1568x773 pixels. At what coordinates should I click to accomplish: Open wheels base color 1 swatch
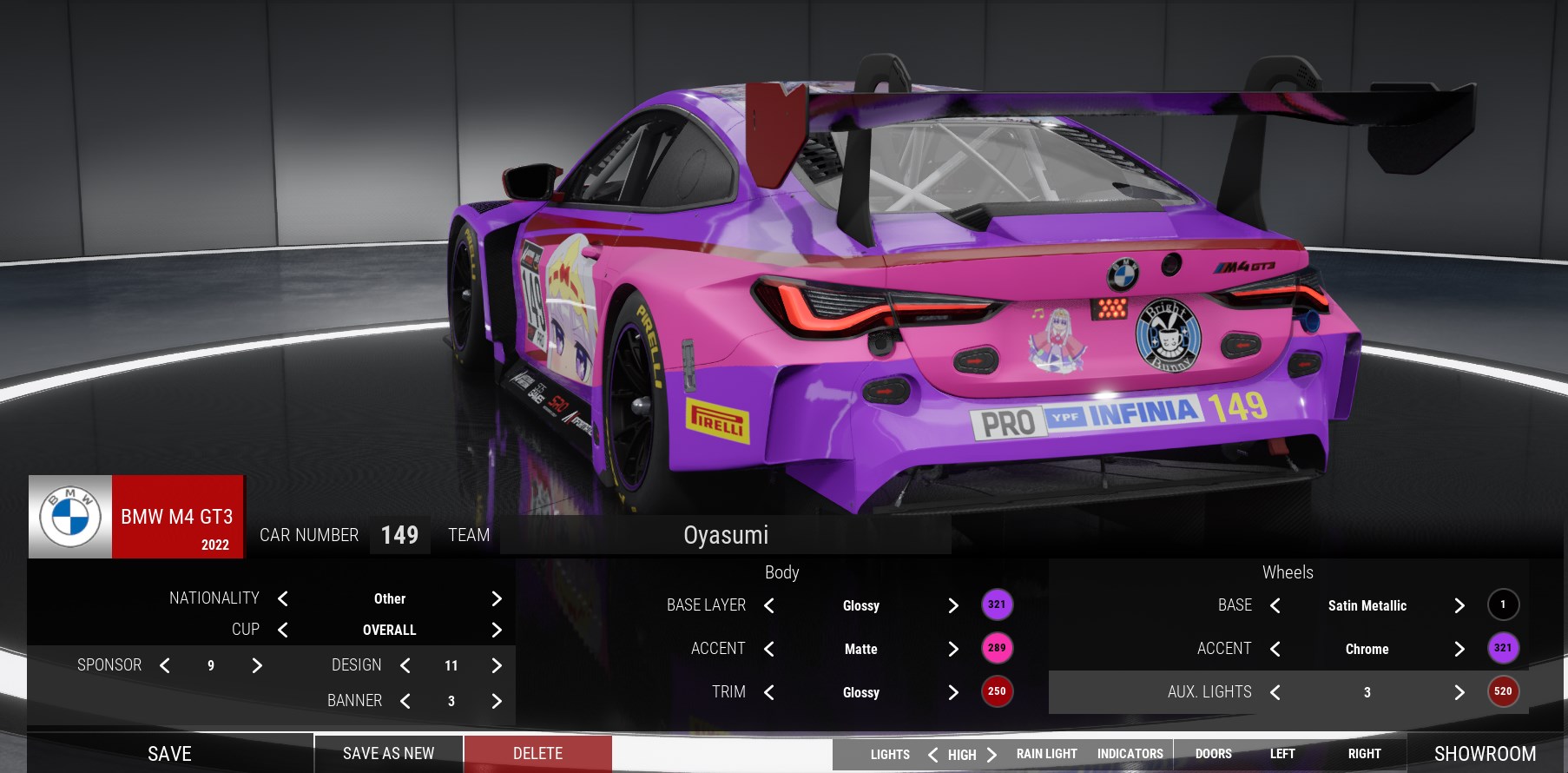(1503, 605)
